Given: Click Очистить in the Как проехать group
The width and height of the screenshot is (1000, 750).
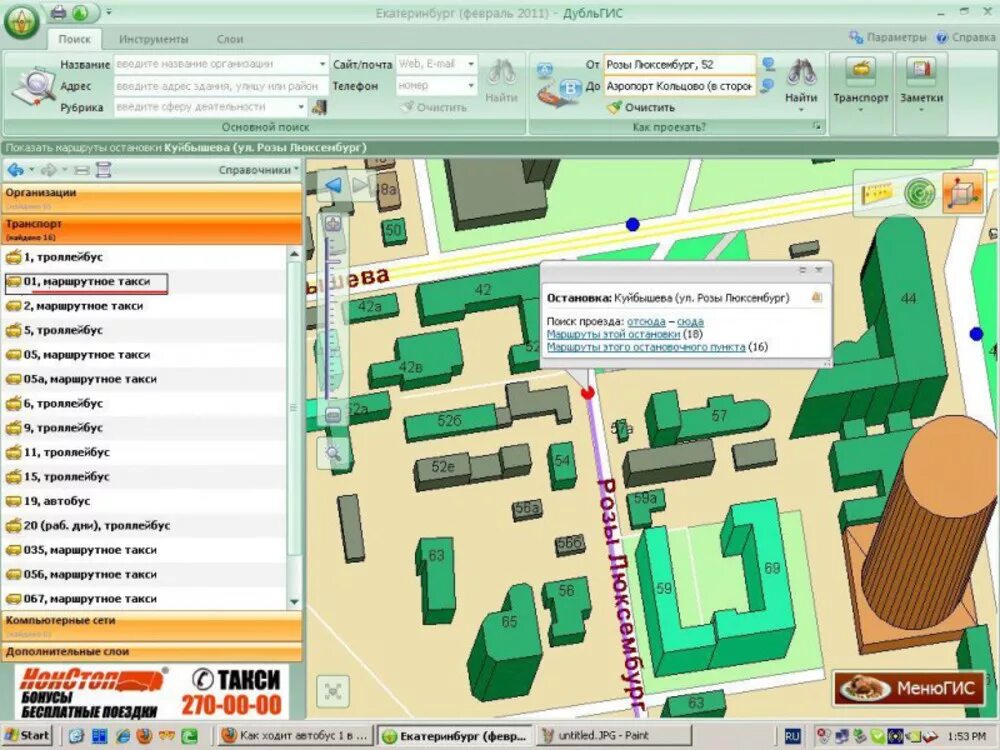Looking at the screenshot, I should coord(641,107).
